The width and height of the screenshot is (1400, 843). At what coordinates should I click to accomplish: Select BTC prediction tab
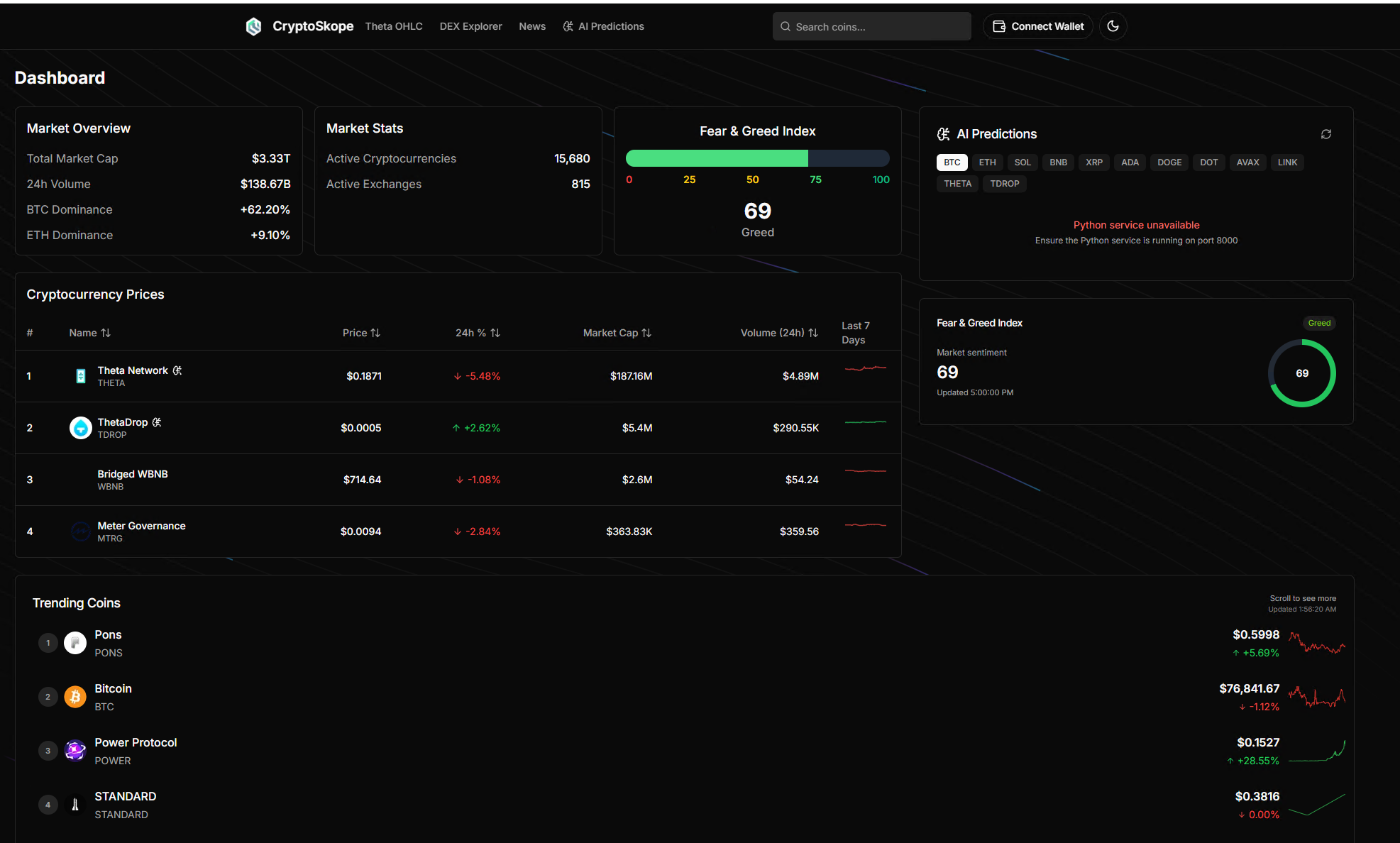(x=952, y=162)
